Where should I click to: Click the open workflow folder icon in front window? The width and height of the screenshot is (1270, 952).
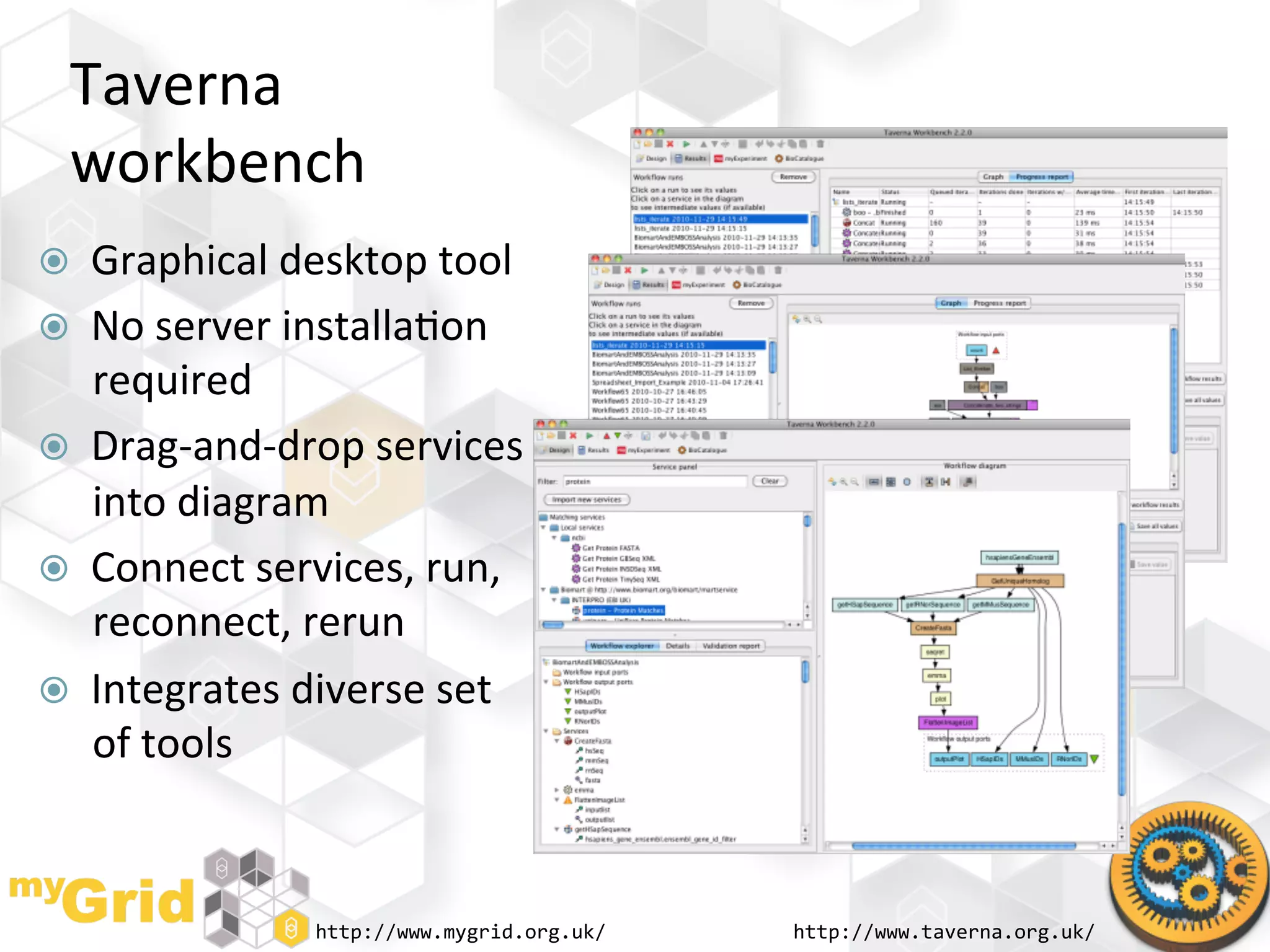[x=551, y=436]
